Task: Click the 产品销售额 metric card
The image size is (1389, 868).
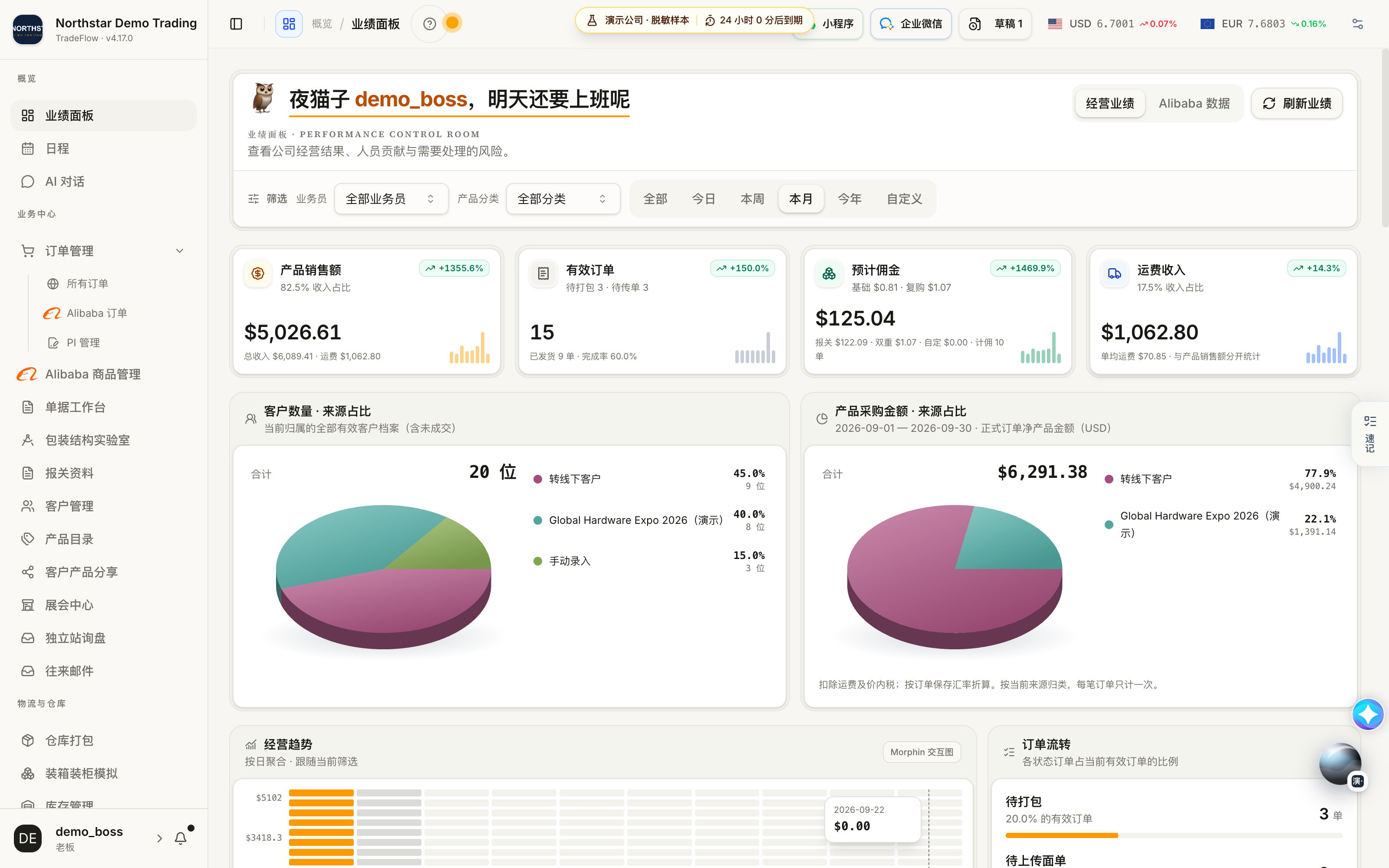Action: pos(367,312)
